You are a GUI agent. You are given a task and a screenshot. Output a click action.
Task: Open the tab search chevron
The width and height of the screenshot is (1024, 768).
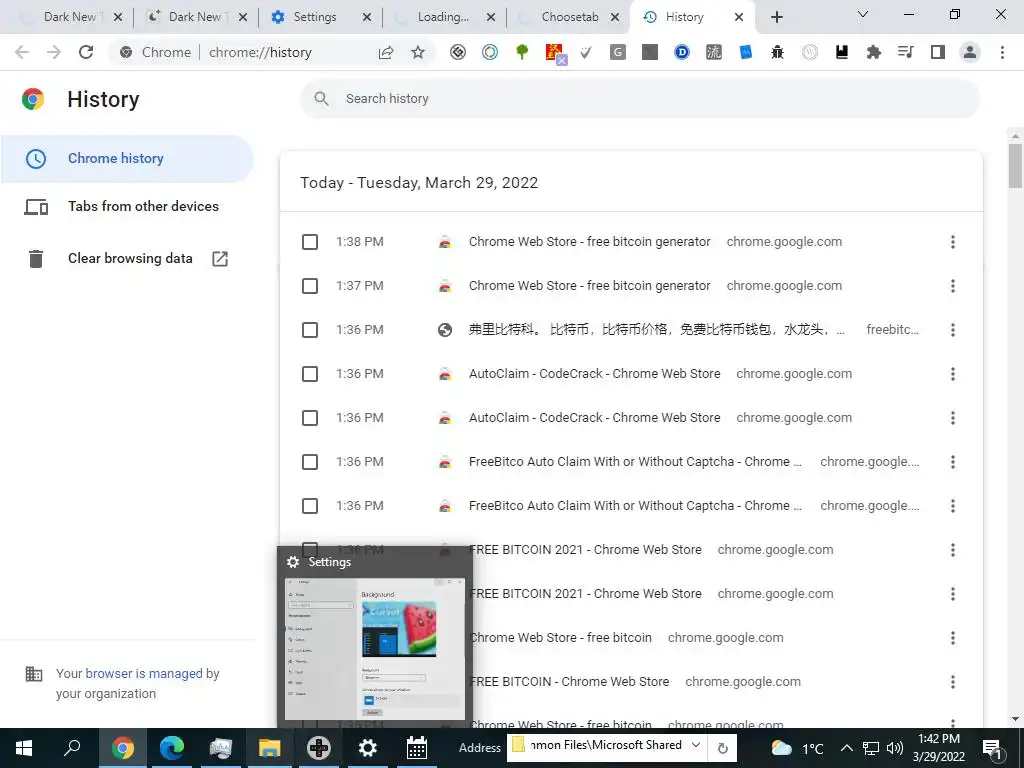point(863,14)
